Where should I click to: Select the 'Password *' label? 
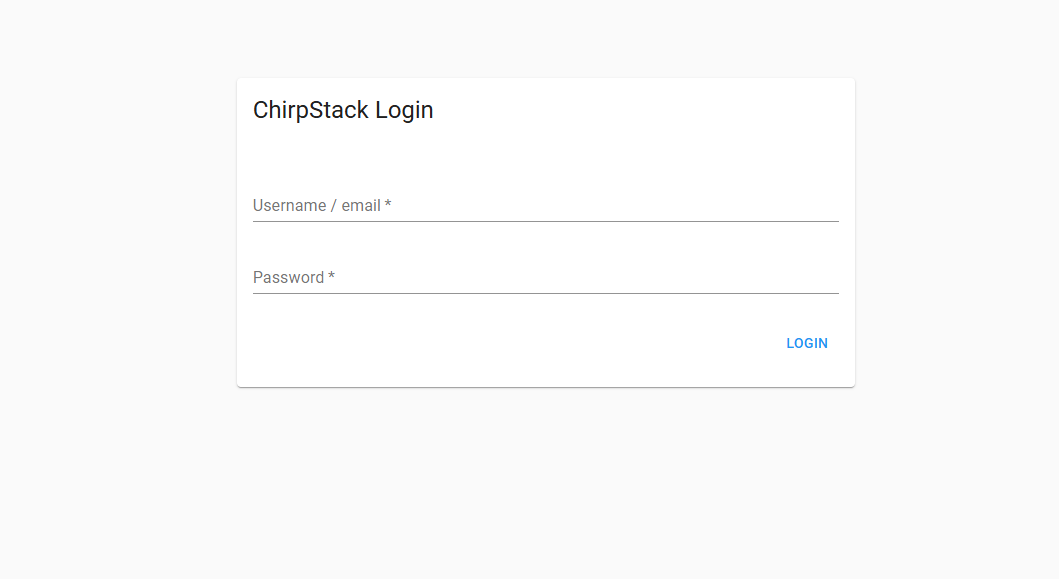point(293,278)
